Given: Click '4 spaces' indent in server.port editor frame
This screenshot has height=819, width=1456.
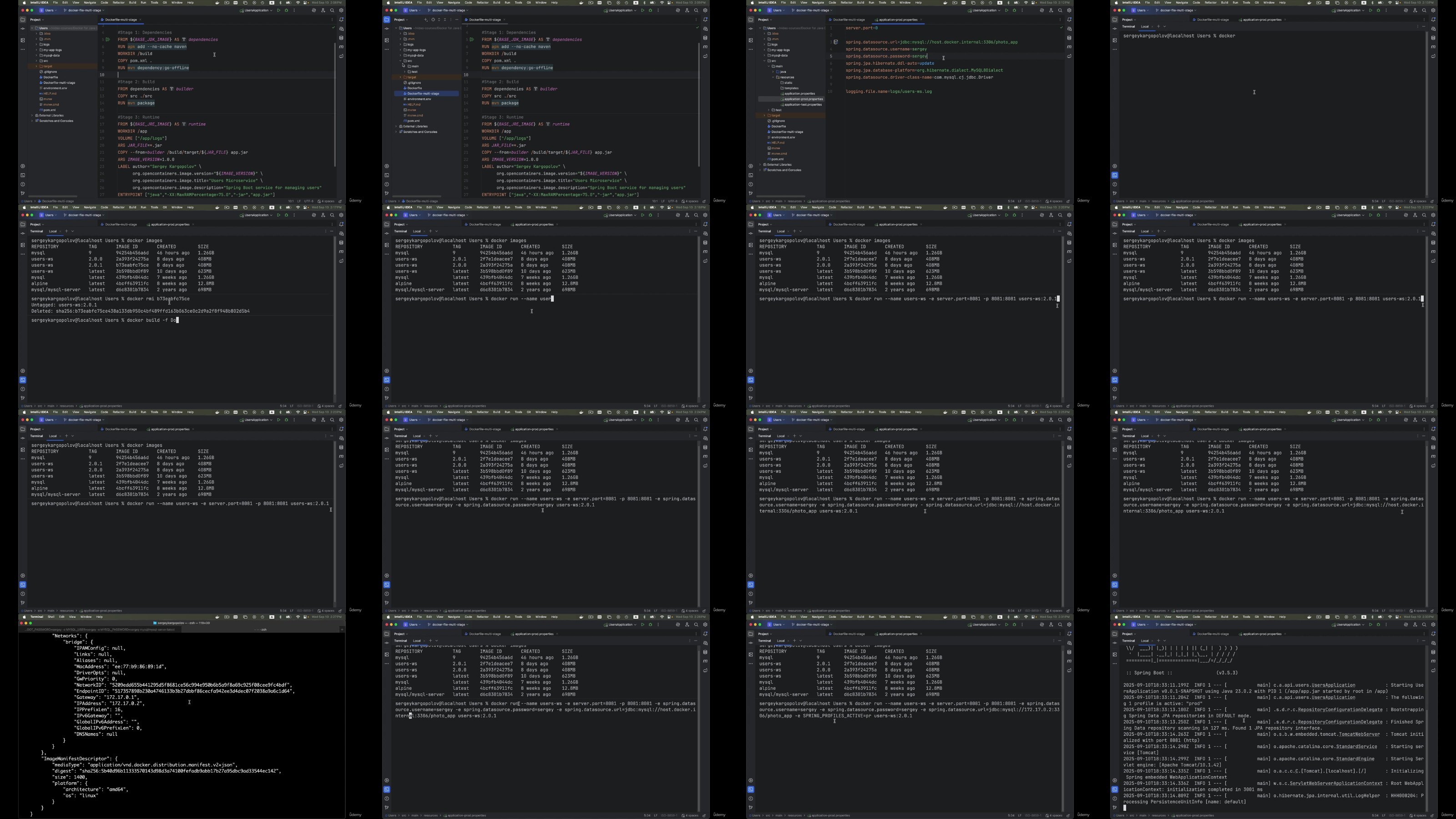Looking at the screenshot, I should point(1055,201).
